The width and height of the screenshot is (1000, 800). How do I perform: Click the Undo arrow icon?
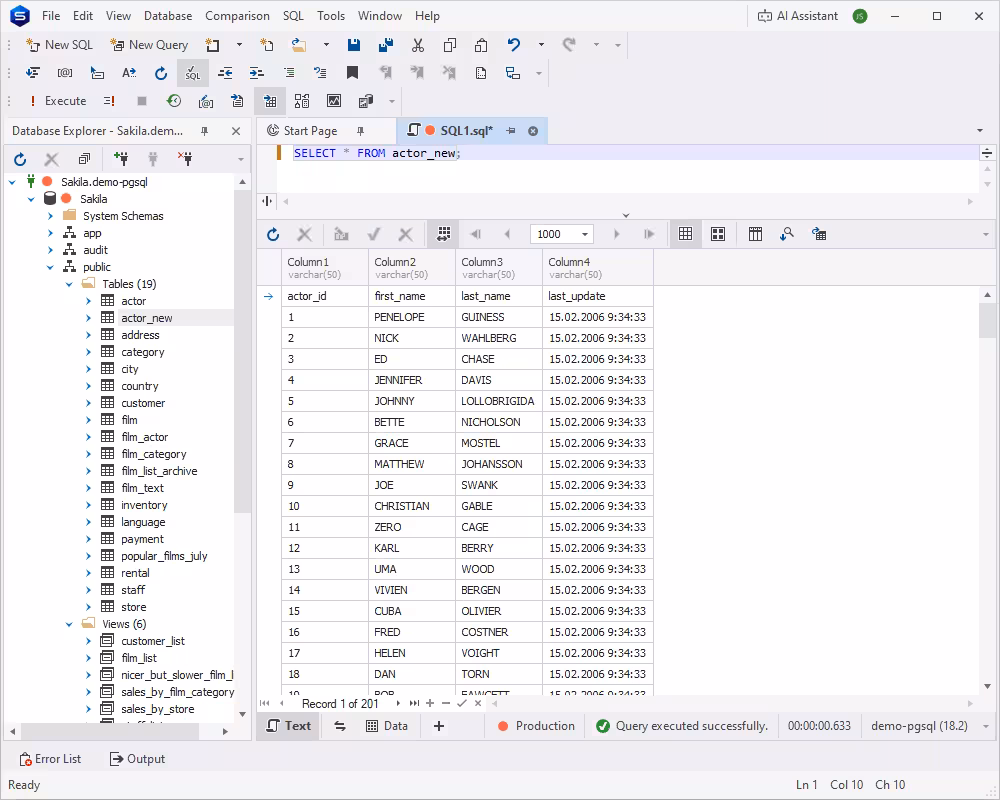(513, 45)
